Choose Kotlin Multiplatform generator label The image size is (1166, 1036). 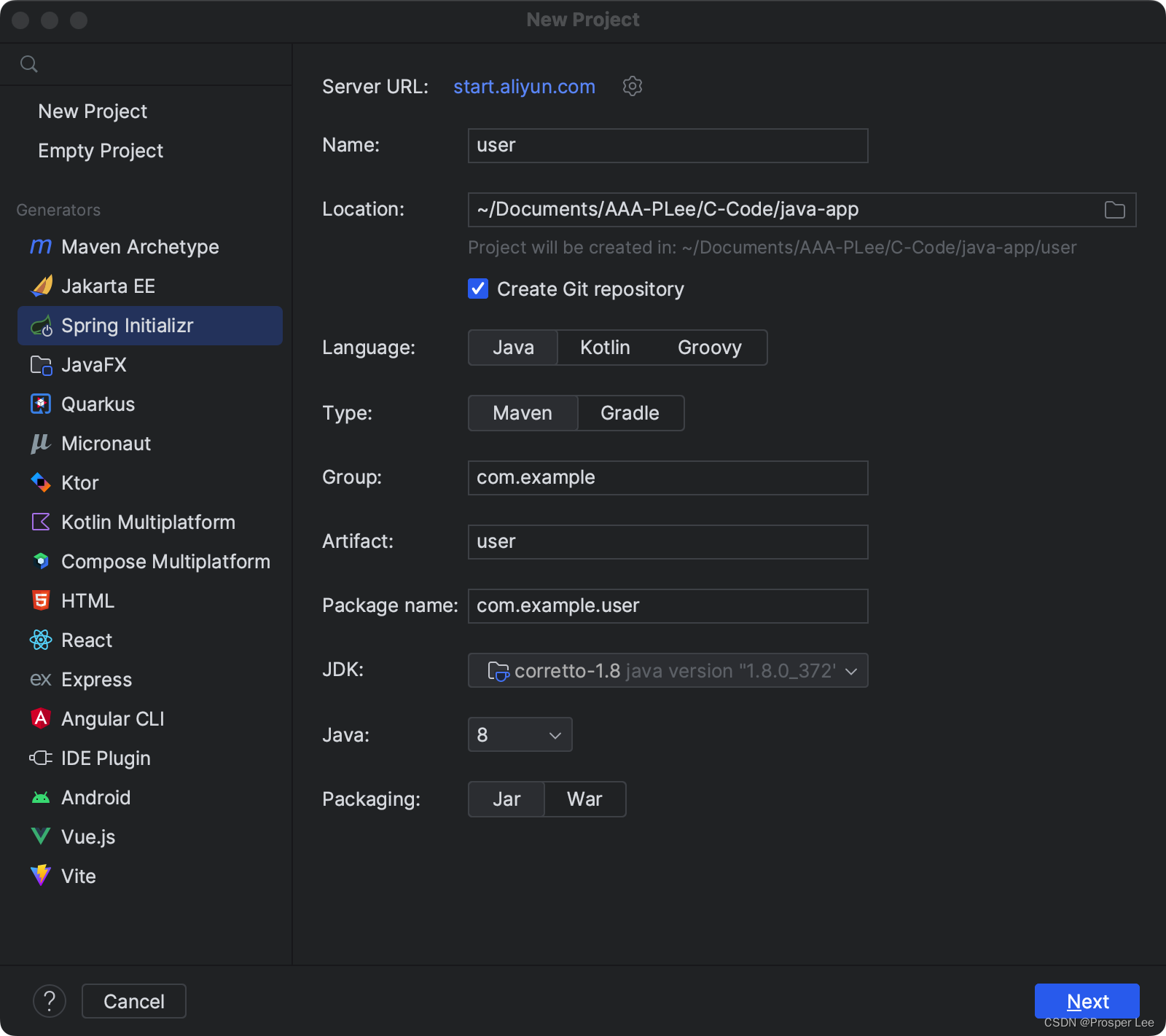(x=148, y=522)
